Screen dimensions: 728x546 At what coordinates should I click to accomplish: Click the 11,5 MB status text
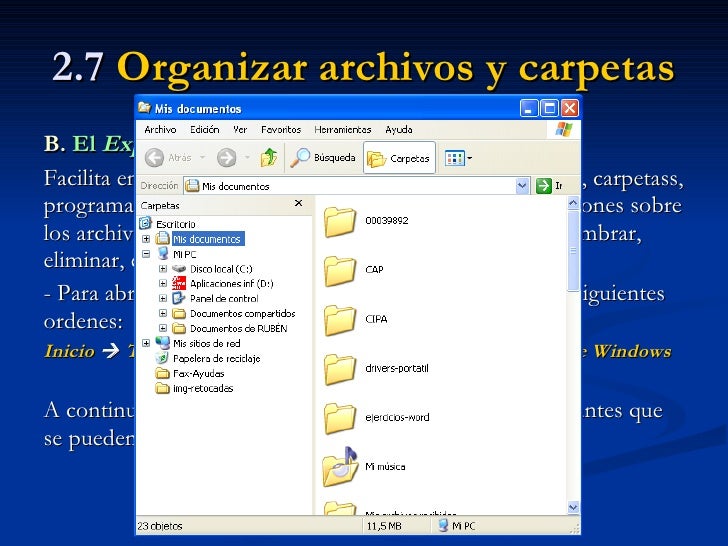tap(384, 526)
